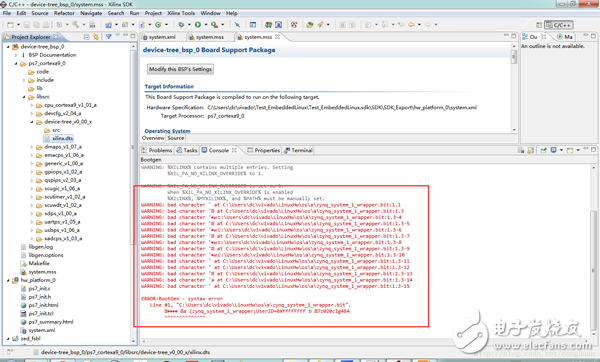Click the back navigation yellow arrow
Viewport: 600px width, 362px height.
point(411,25)
